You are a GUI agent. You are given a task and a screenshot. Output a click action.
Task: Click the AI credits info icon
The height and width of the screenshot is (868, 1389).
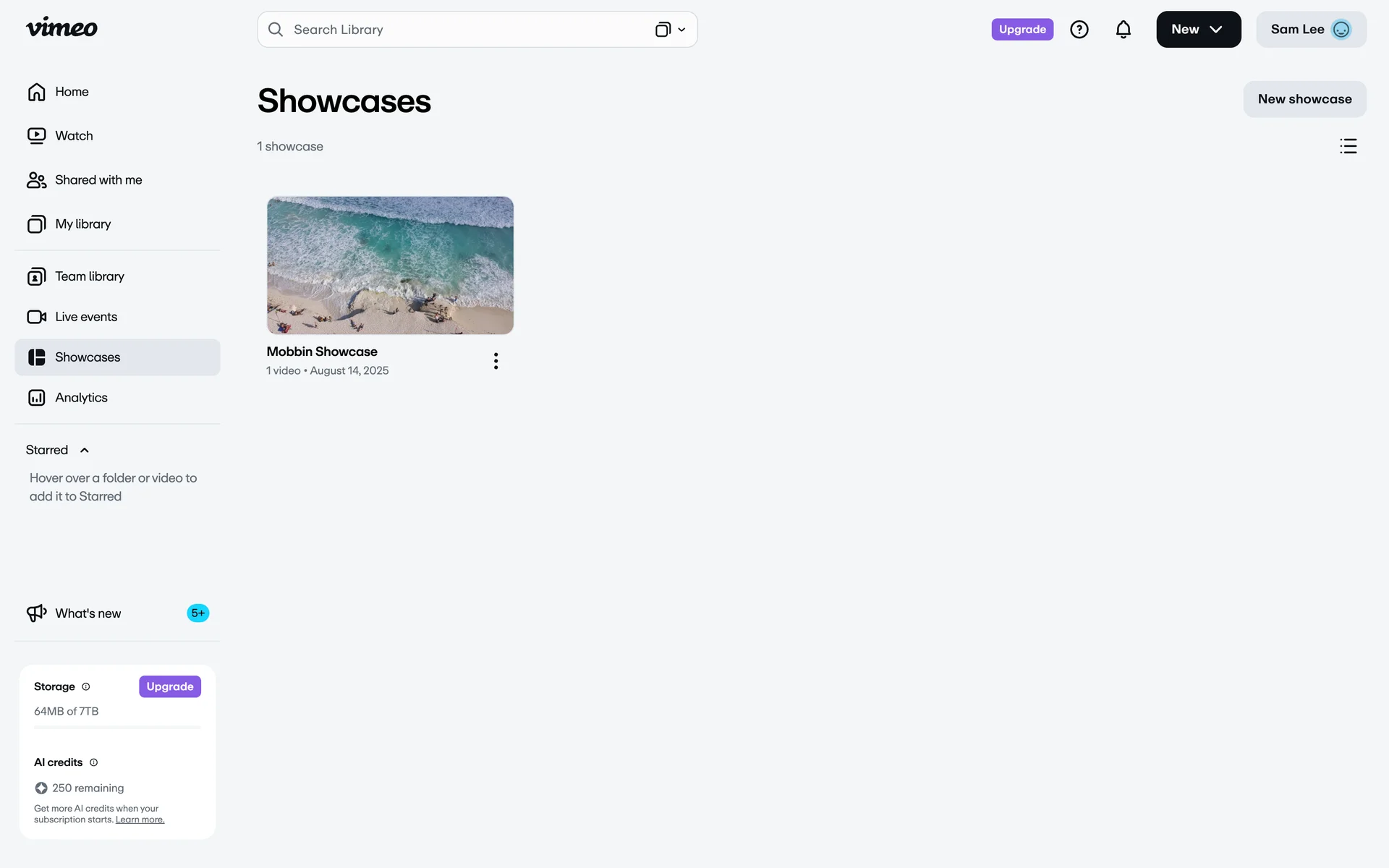pos(93,762)
